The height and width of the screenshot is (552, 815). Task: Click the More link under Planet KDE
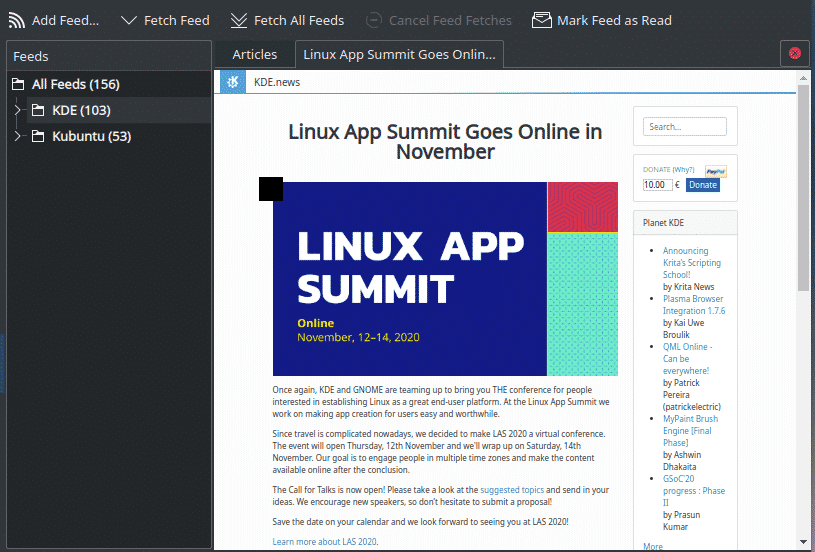pyautogui.click(x=653, y=546)
